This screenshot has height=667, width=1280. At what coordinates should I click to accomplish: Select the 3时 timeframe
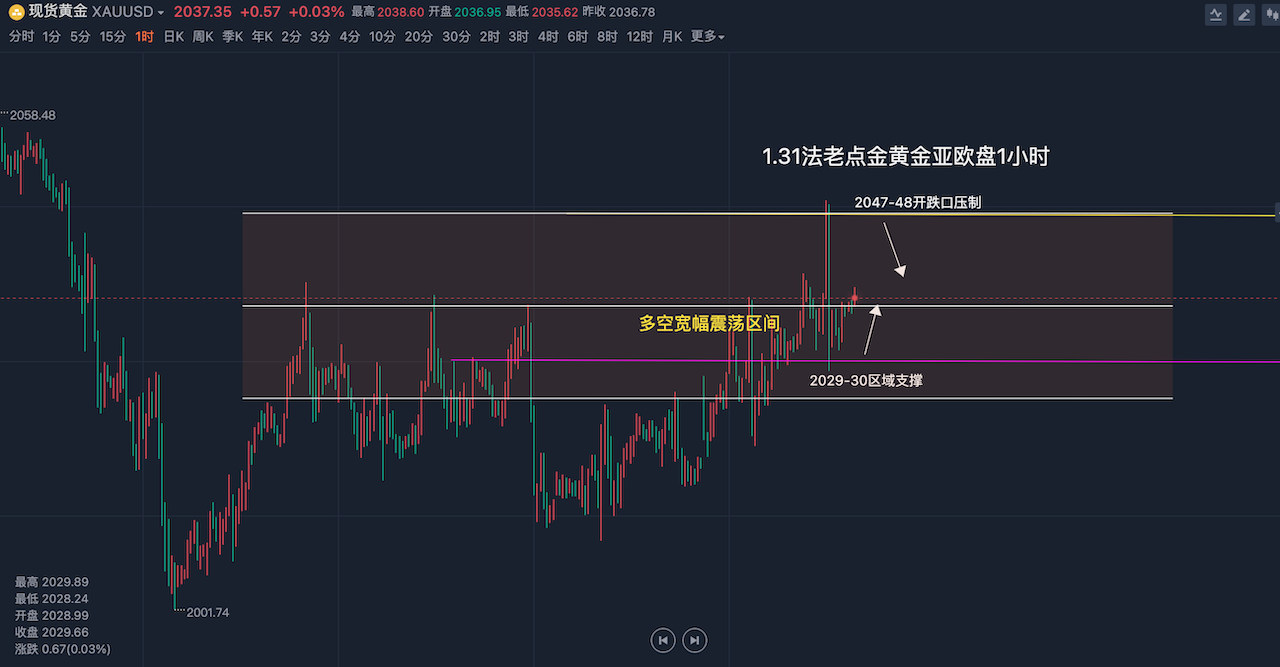point(519,36)
